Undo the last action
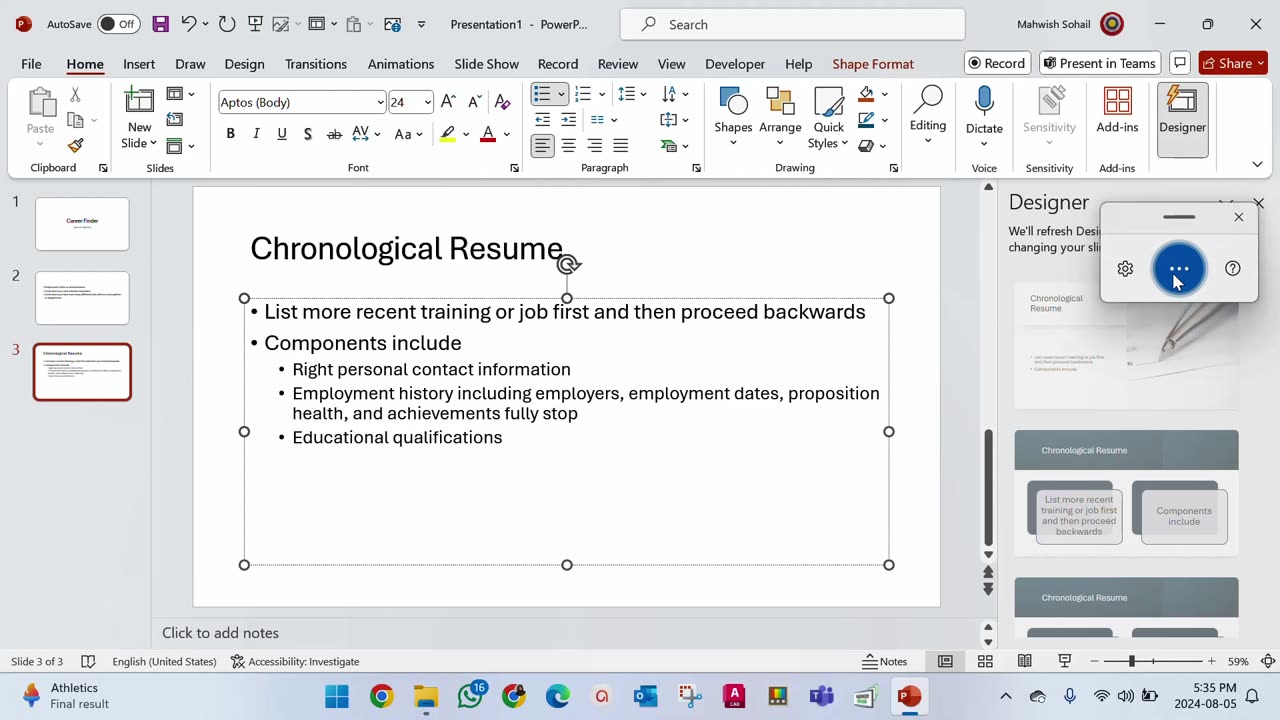The height and width of the screenshot is (720, 1280). (x=188, y=24)
